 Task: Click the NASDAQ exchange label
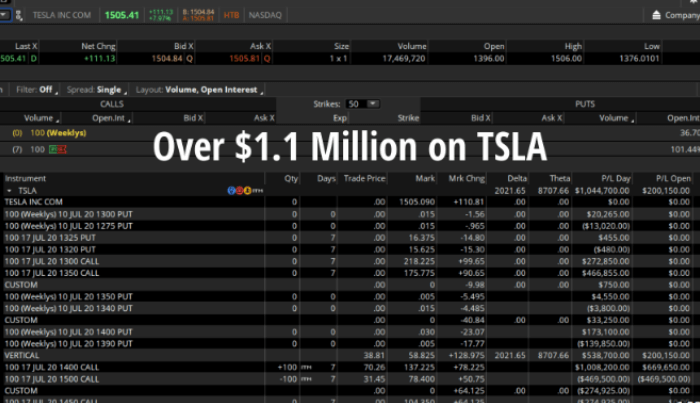[x=266, y=16]
